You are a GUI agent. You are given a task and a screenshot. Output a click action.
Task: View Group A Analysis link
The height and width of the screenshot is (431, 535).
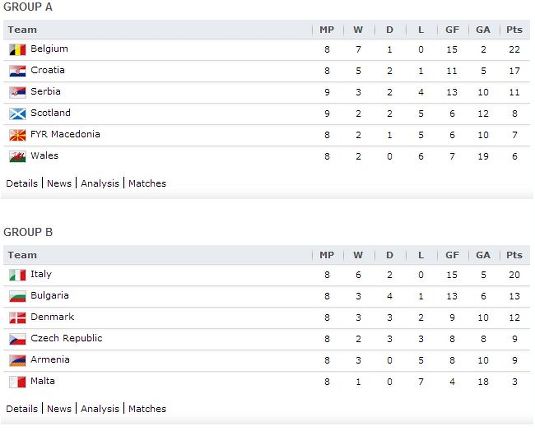pos(100,184)
